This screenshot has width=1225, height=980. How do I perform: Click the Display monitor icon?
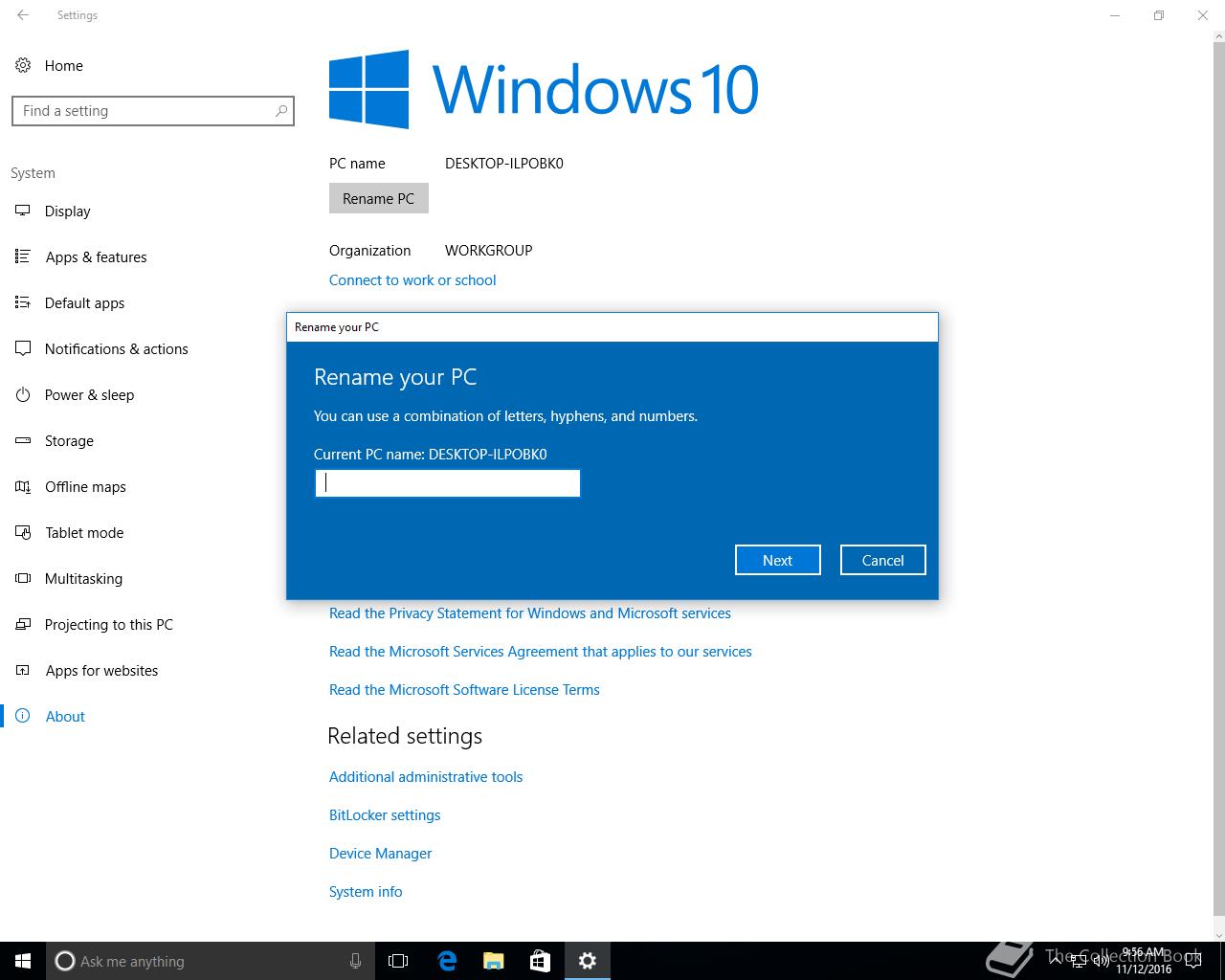(x=23, y=211)
